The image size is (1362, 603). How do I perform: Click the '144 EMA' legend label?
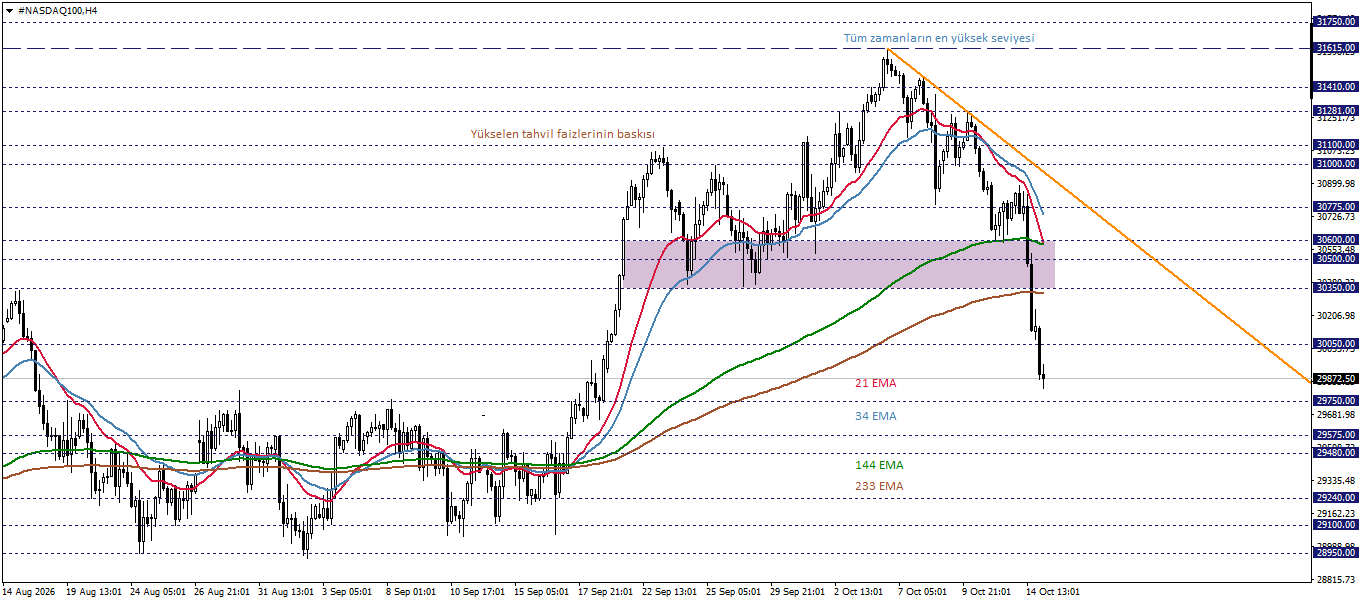tap(878, 465)
